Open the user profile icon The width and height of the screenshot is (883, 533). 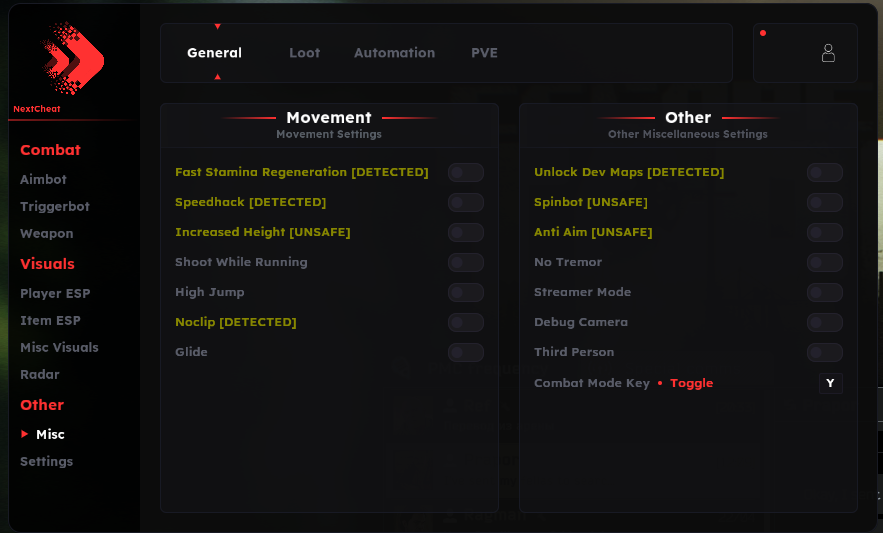pos(827,53)
